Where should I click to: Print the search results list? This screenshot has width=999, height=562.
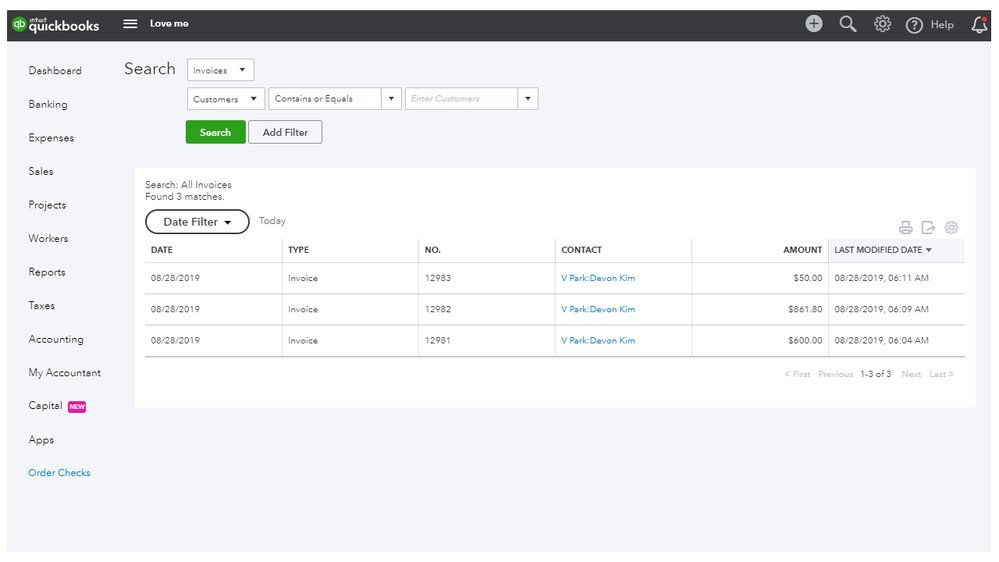905,227
